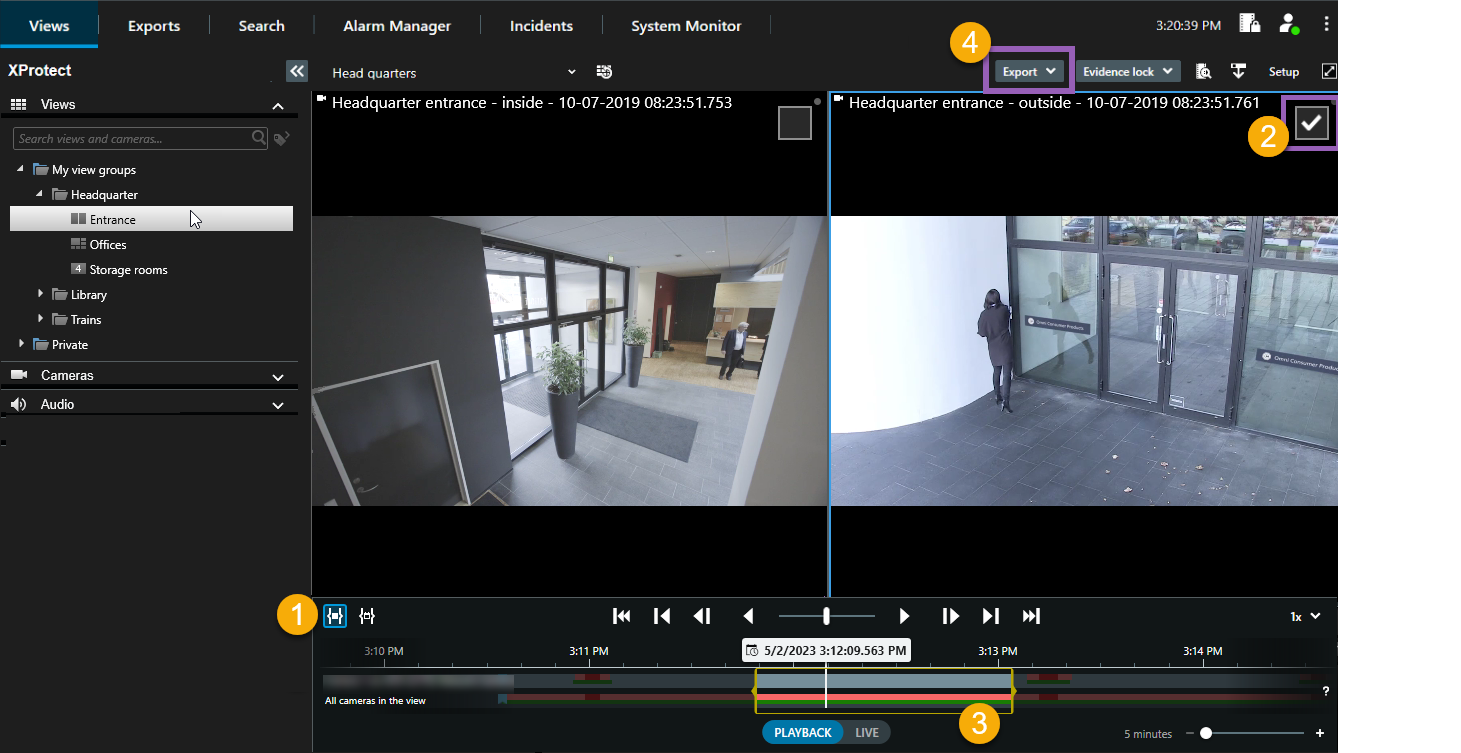Click the set start and end time icon

(x=367, y=616)
